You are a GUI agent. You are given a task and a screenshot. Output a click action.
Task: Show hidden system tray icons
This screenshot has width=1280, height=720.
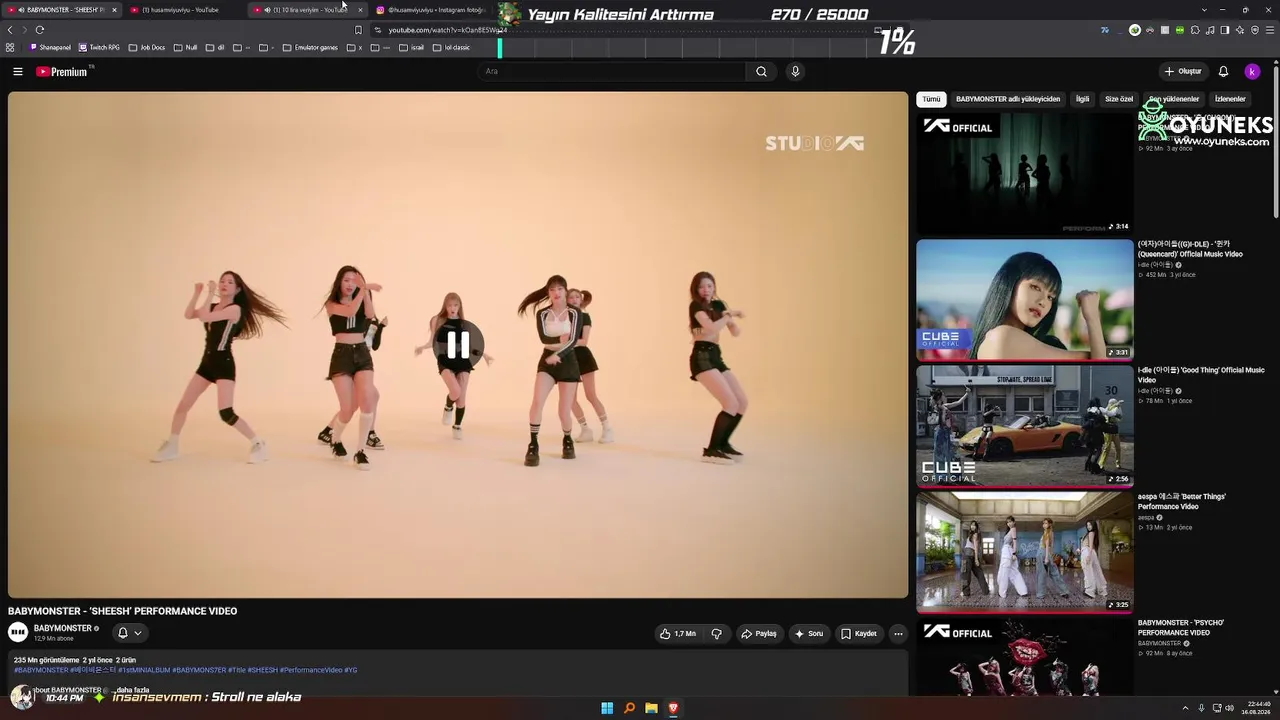coord(1185,708)
